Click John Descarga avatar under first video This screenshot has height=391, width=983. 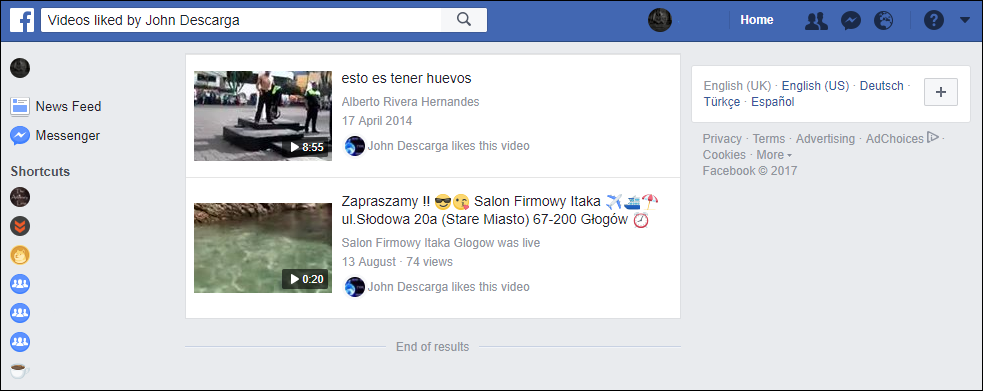click(355, 146)
